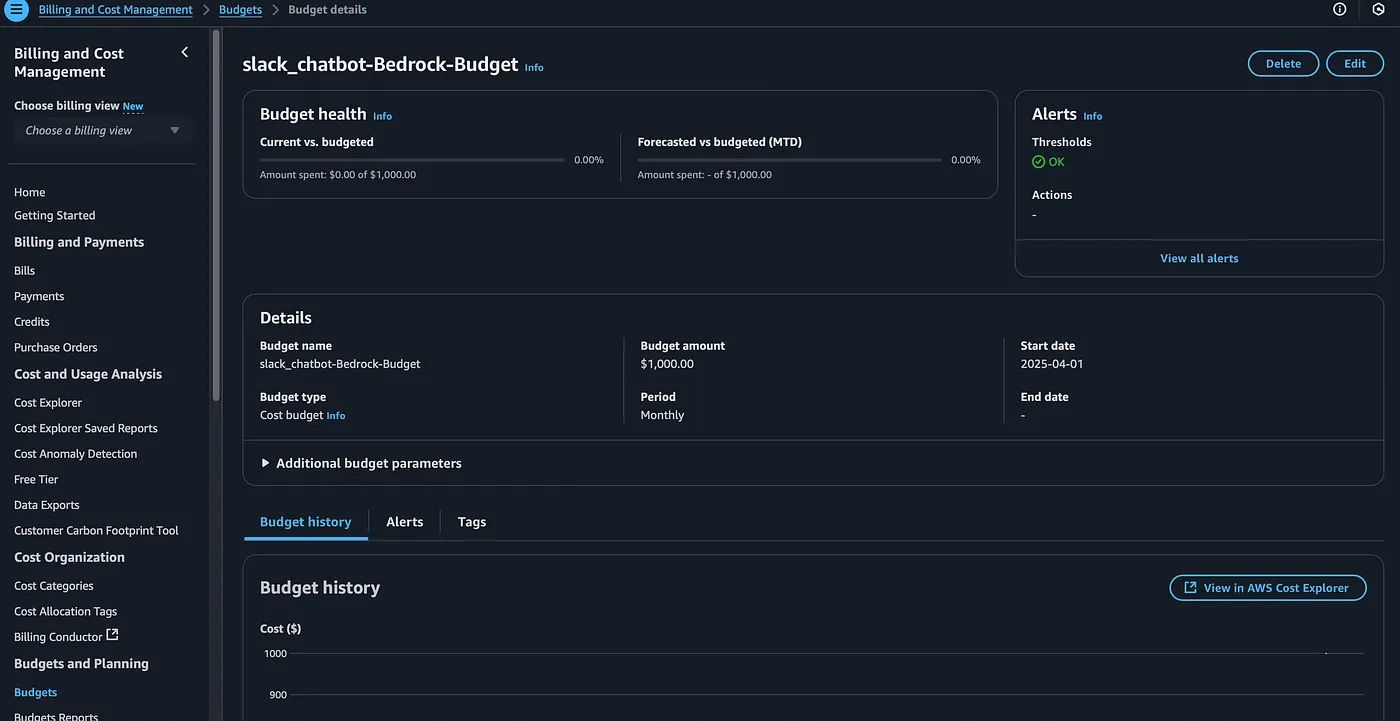Click the sidebar vertical scrollbar
The width and height of the screenshot is (1400, 721).
(216, 215)
